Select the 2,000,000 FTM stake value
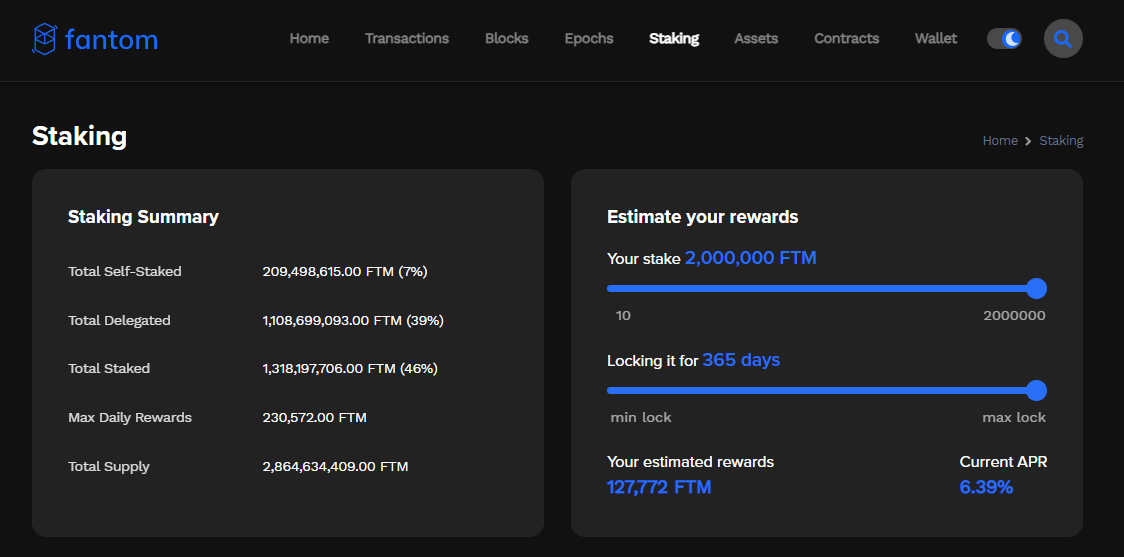This screenshot has width=1124, height=557. pos(751,258)
